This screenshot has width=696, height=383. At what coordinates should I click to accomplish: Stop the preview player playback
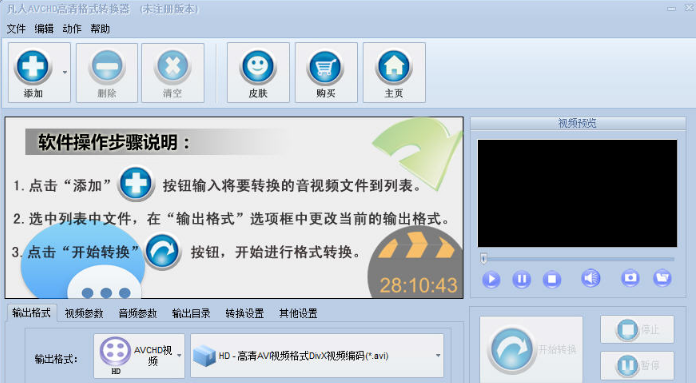tap(552, 280)
